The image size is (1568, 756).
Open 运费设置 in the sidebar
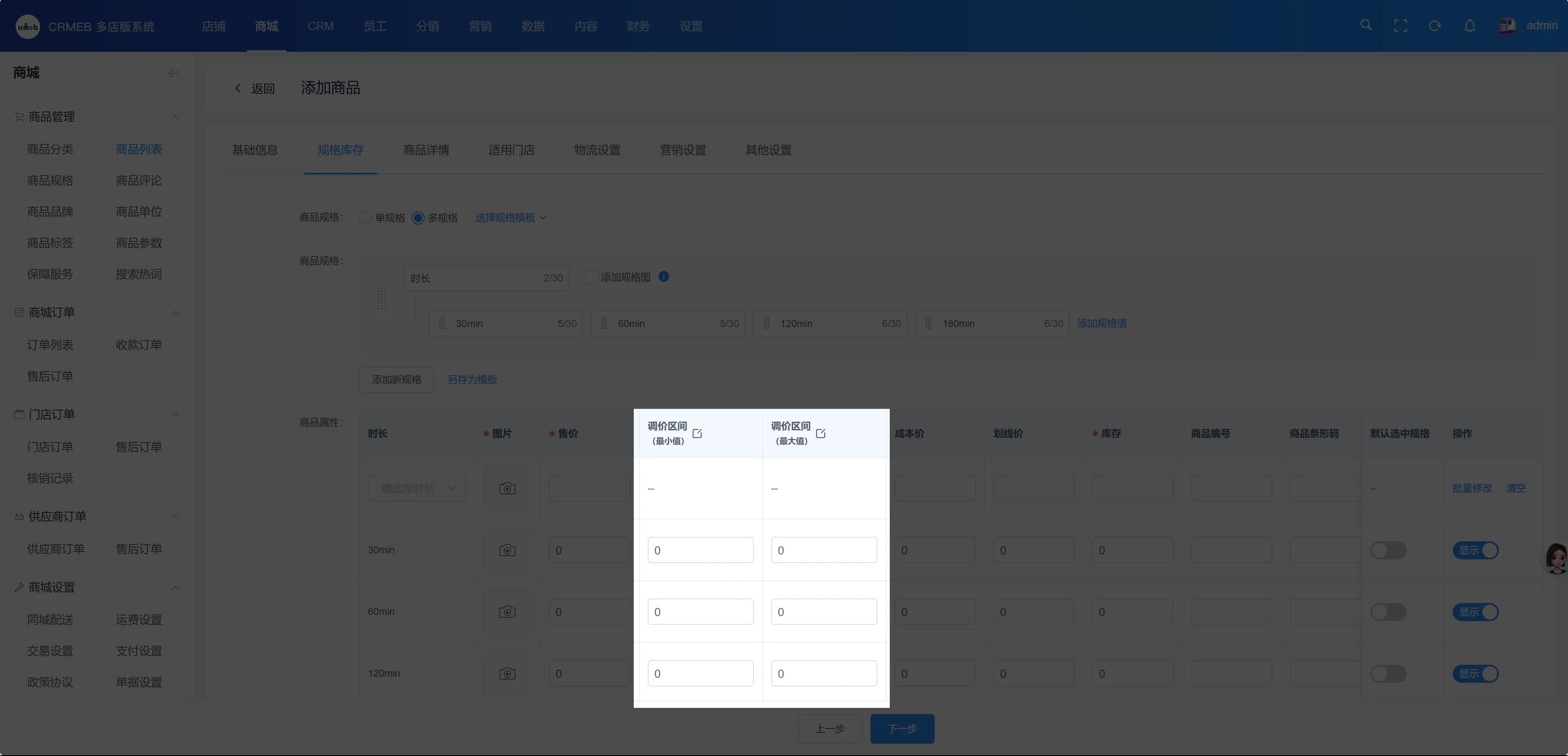[x=139, y=620]
